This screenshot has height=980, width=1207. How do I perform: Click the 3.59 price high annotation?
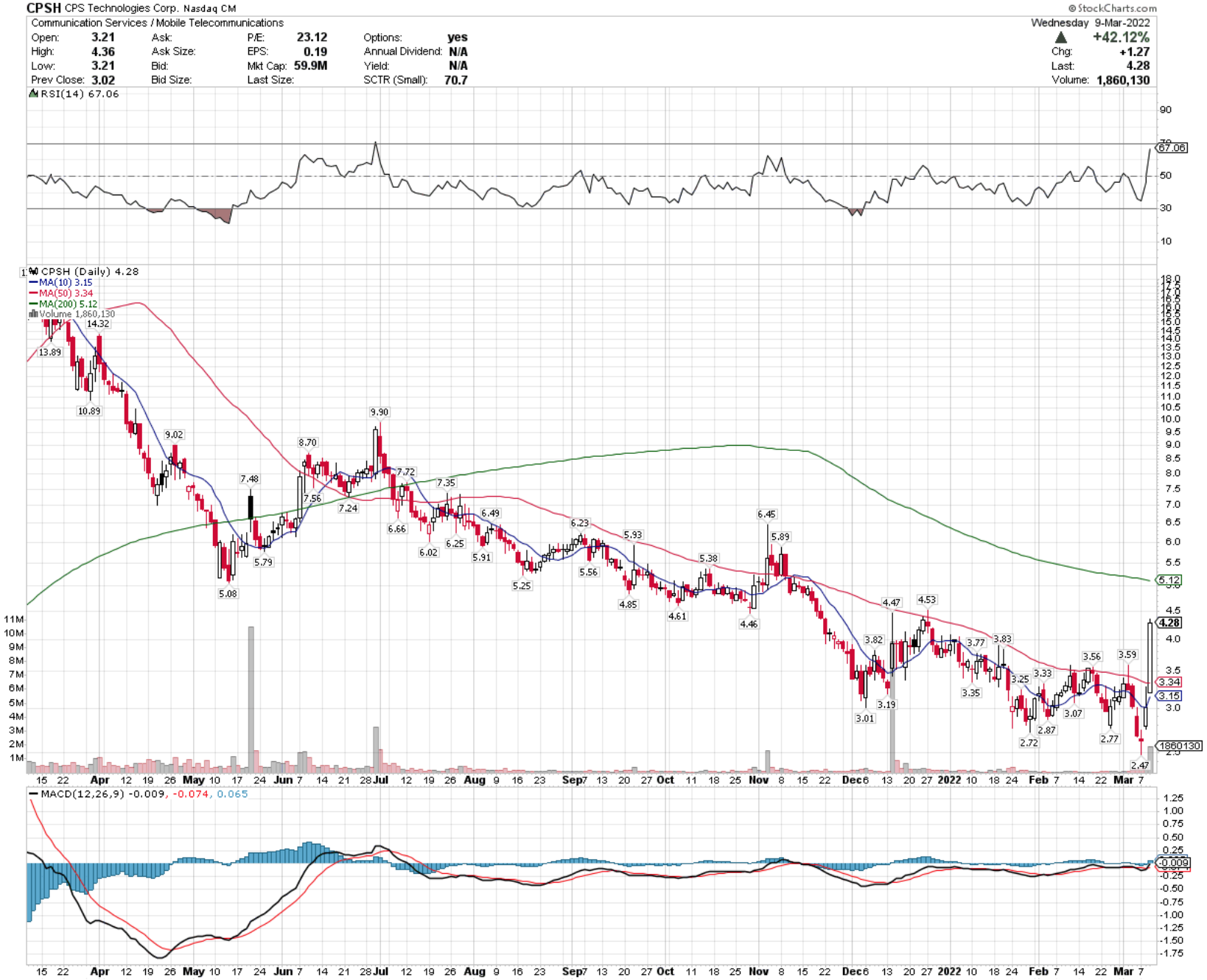[x=1127, y=654]
